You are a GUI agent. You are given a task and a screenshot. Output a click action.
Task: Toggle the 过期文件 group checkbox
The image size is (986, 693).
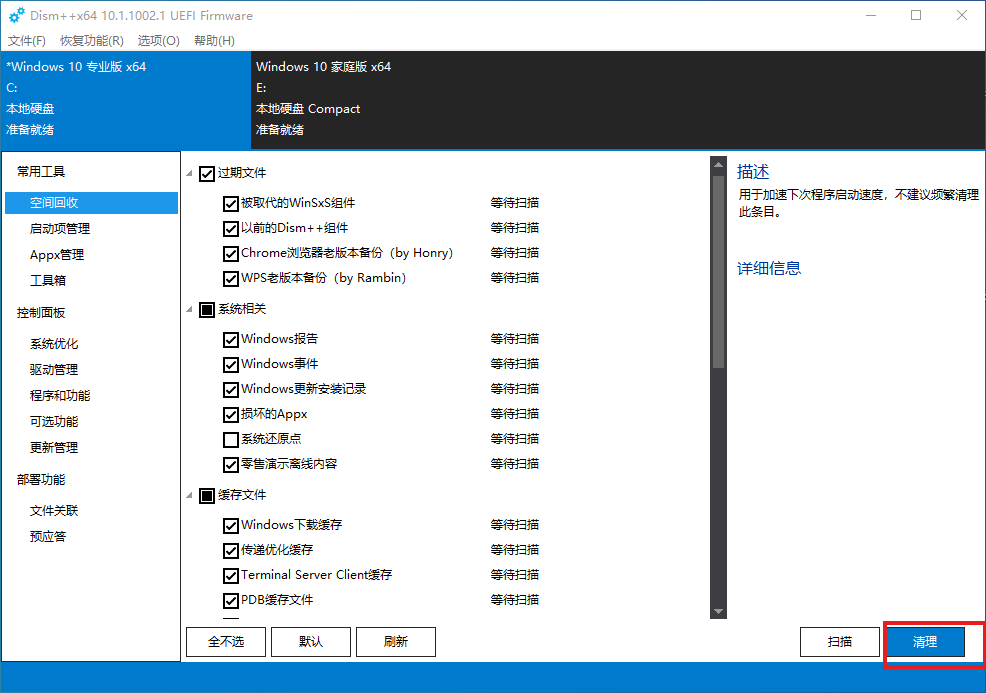click(x=207, y=174)
